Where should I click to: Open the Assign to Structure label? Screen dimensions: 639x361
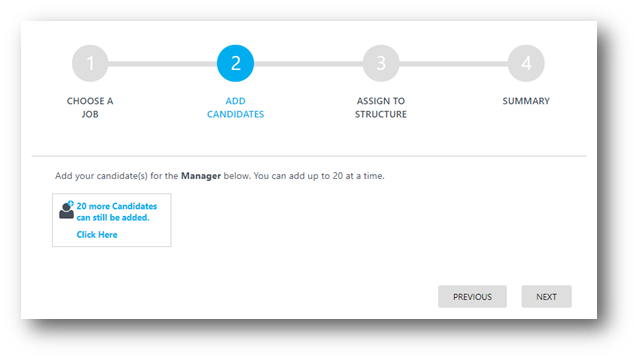click(x=381, y=108)
